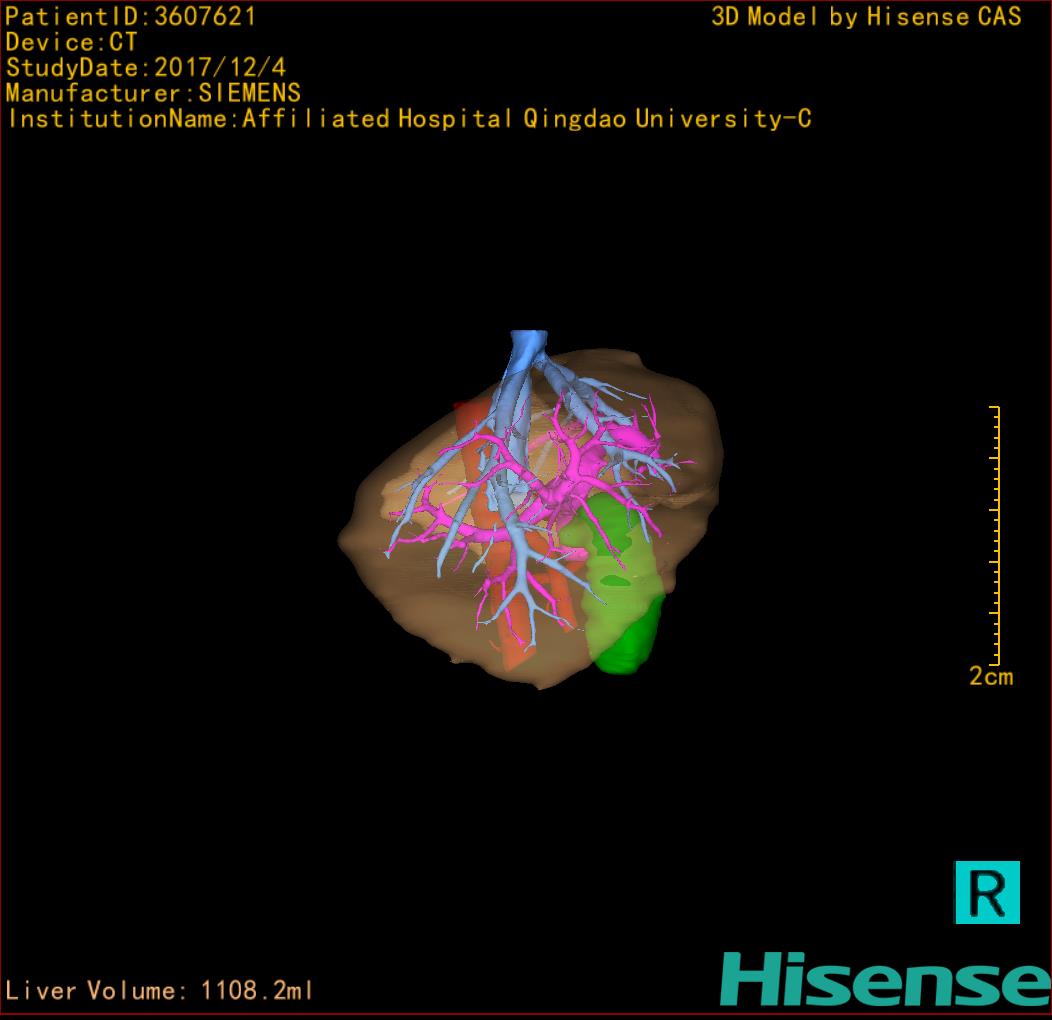Click the Manufacturer:SIEMENS text
1052x1020 pixels.
click(x=153, y=94)
